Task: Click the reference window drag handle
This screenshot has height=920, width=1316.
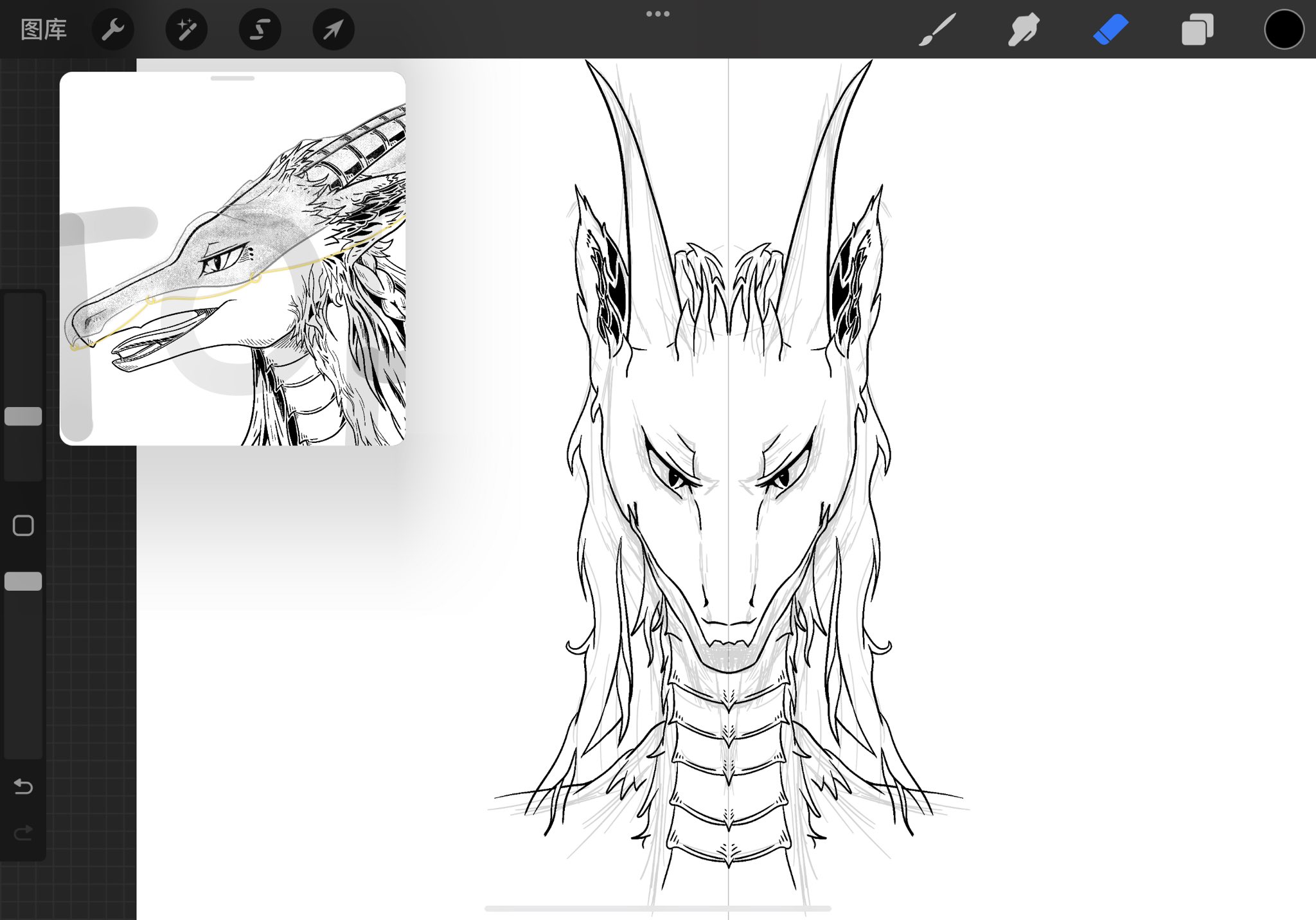Action: point(233,78)
